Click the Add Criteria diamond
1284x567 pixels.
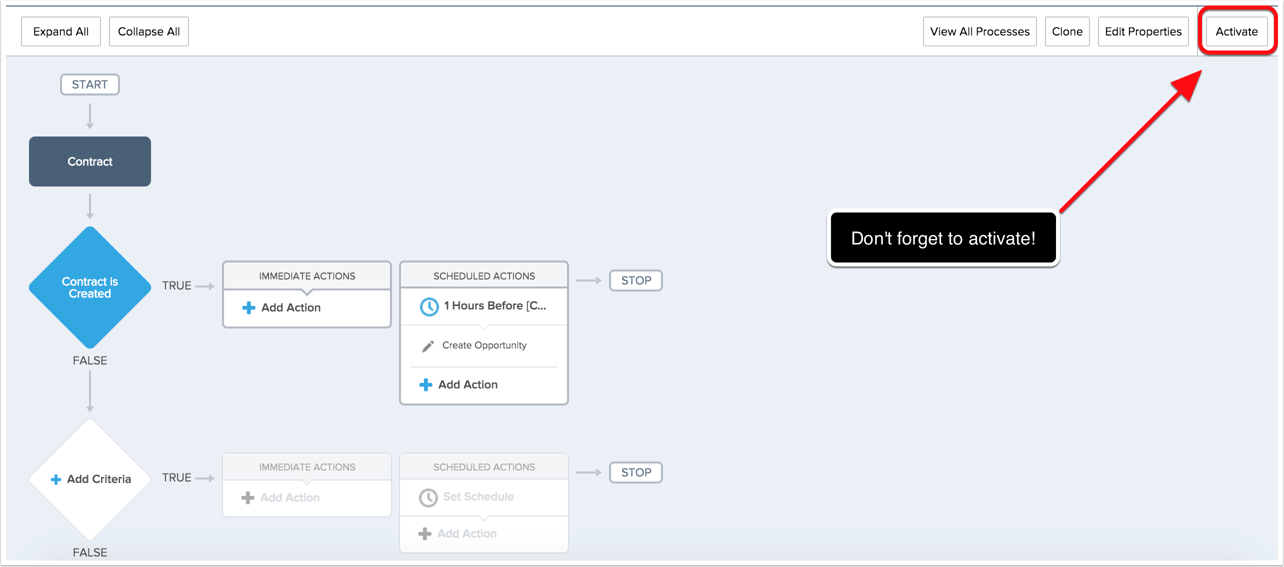click(90, 479)
